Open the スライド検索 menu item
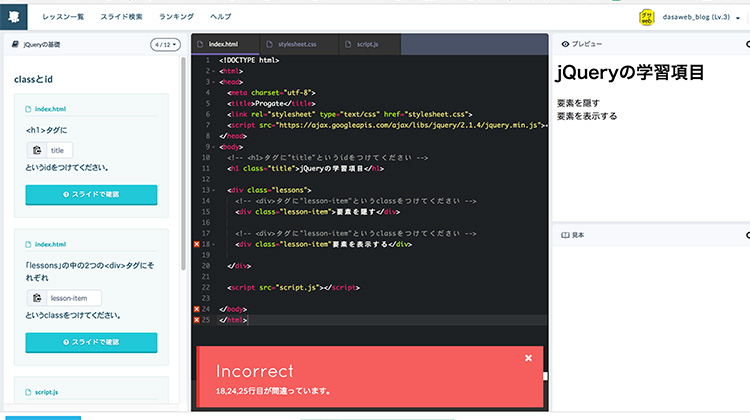The image size is (750, 420). point(121,17)
